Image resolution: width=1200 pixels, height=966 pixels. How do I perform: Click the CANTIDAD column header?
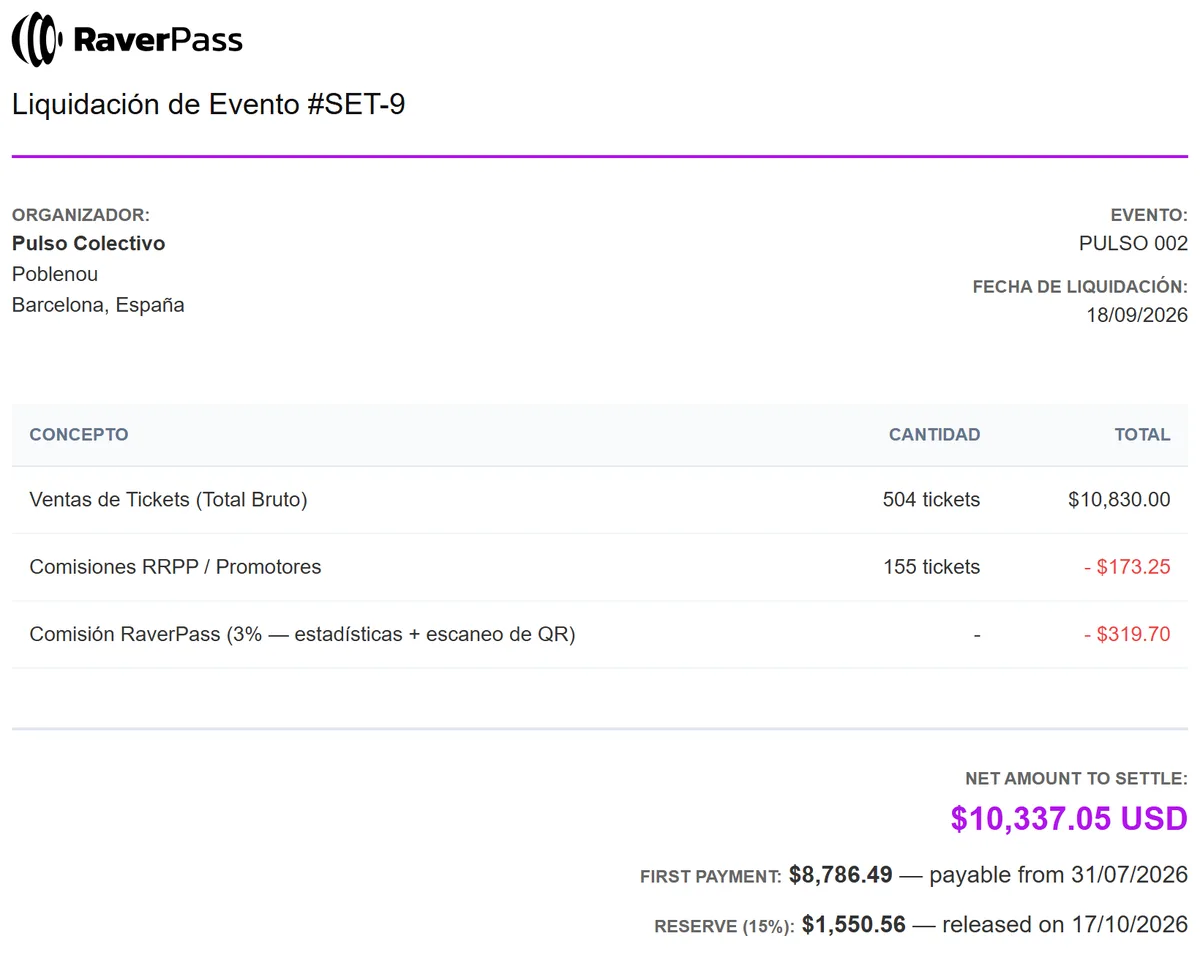(934, 435)
